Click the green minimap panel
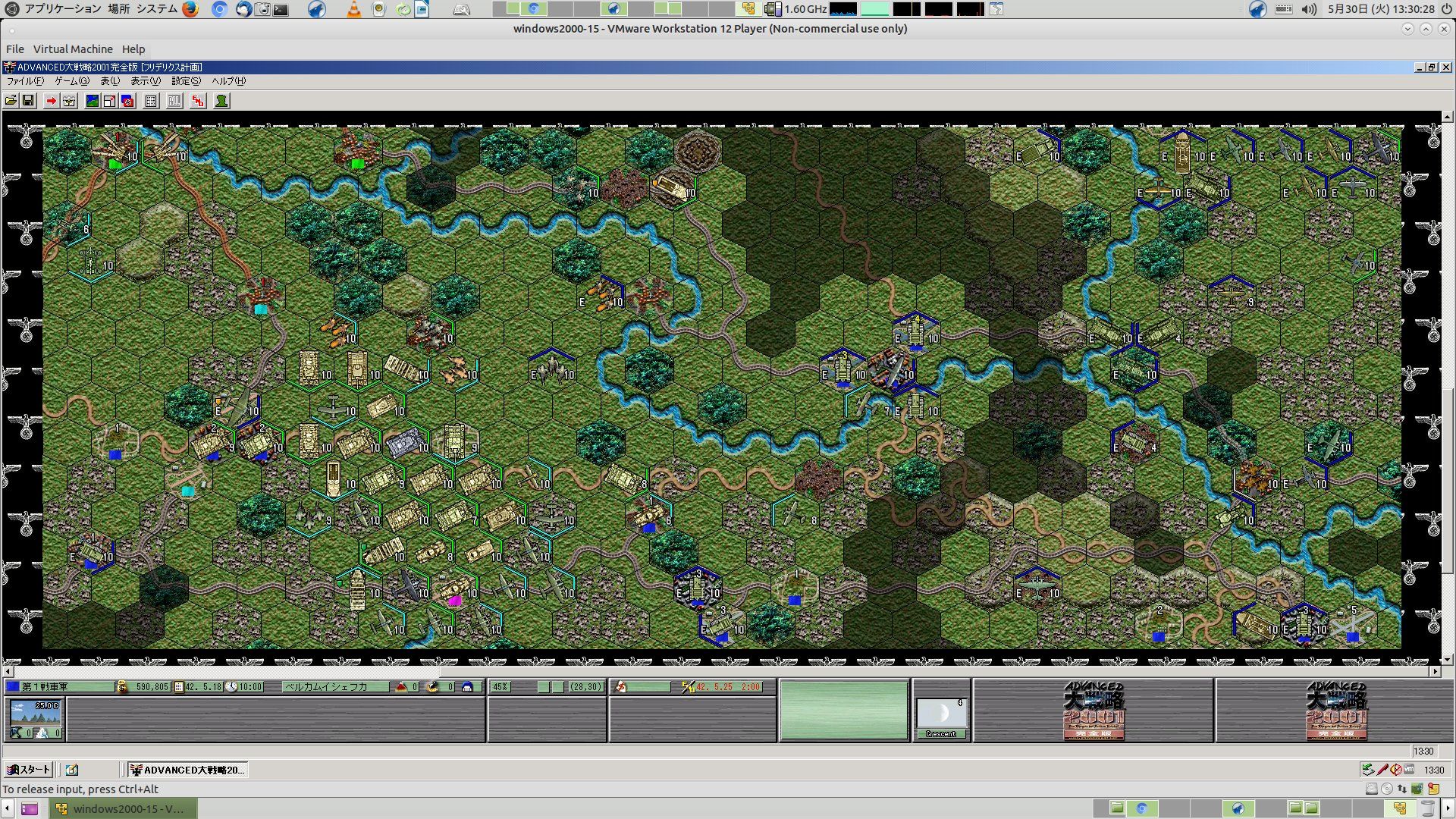1456x819 pixels. [844, 711]
